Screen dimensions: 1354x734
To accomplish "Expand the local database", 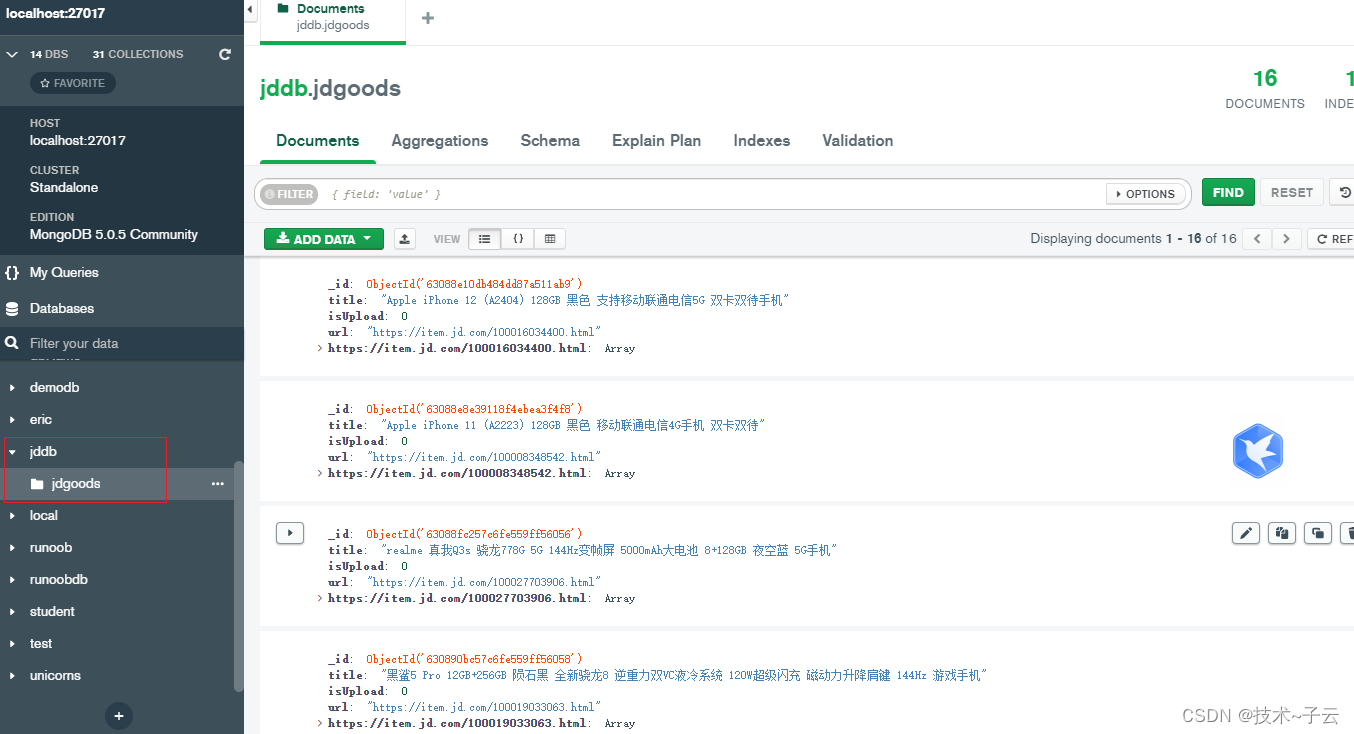I will tap(12, 516).
